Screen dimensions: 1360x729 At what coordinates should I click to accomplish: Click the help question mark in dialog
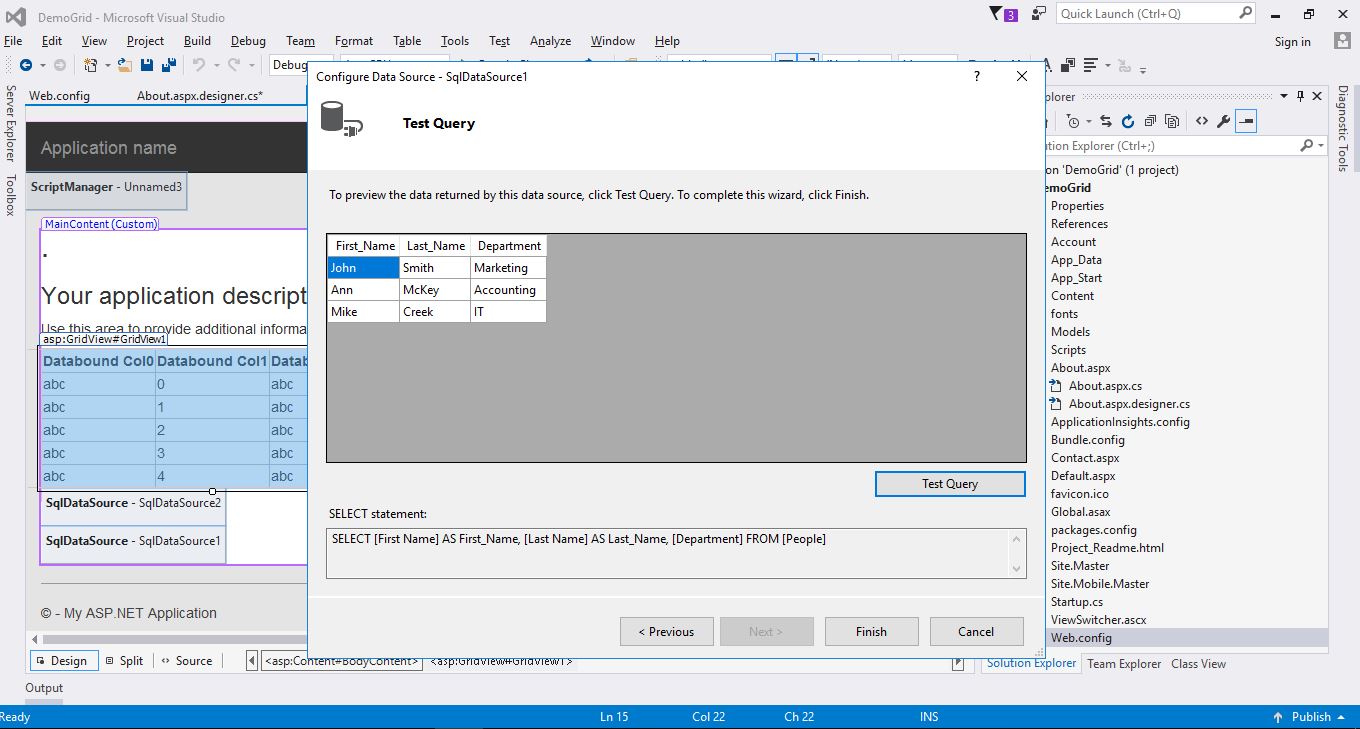click(977, 76)
